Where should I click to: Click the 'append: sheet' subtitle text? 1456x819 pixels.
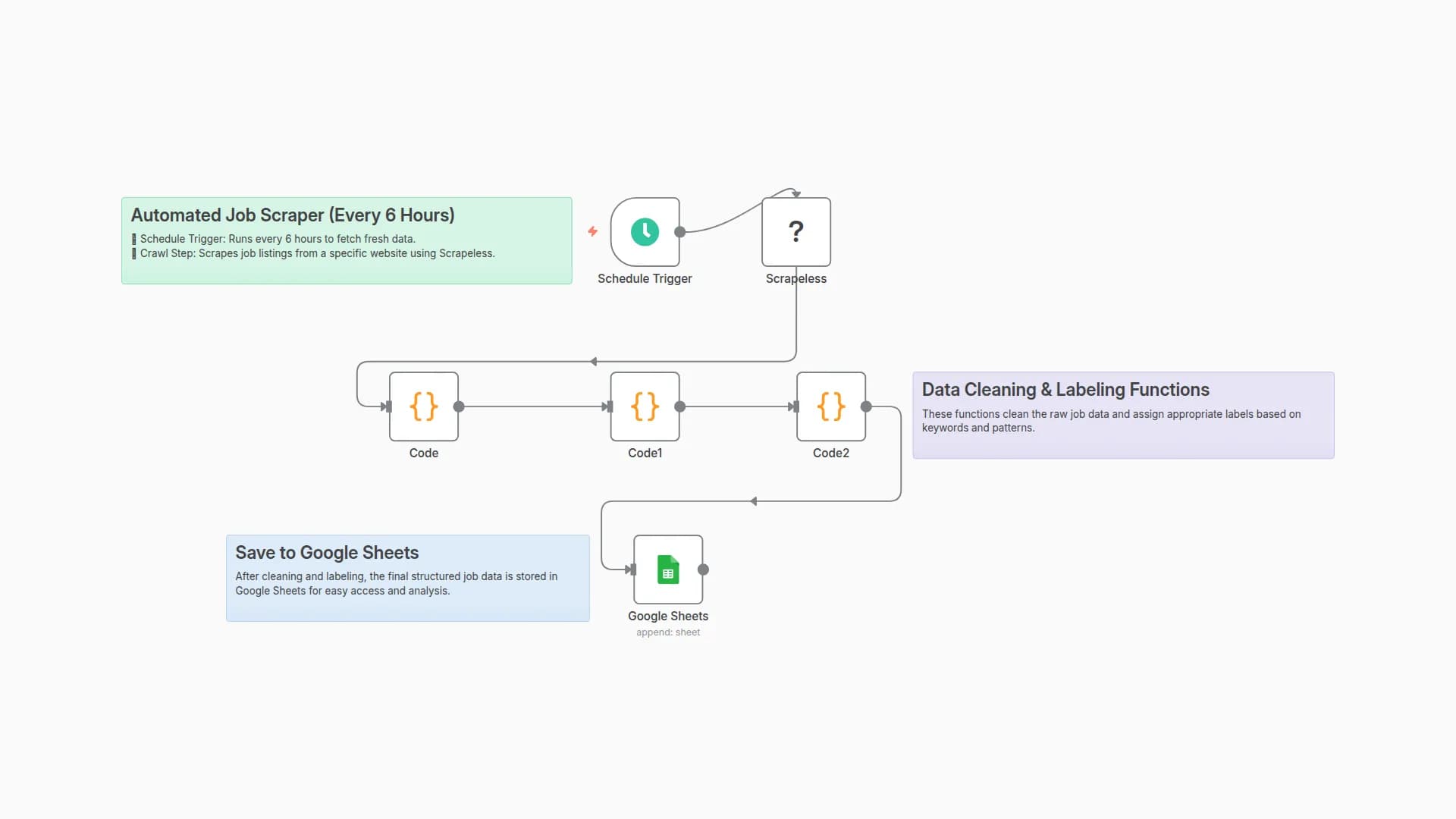coord(667,632)
